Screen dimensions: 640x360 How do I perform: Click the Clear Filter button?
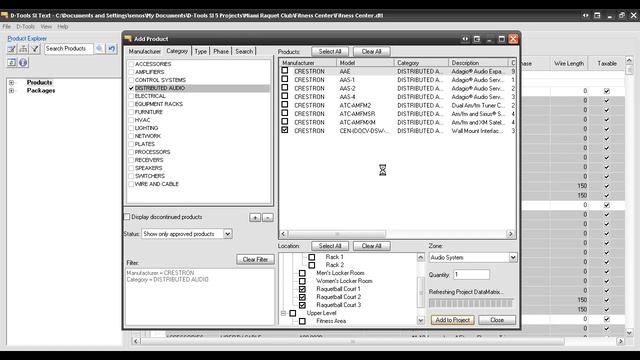(x=255, y=260)
